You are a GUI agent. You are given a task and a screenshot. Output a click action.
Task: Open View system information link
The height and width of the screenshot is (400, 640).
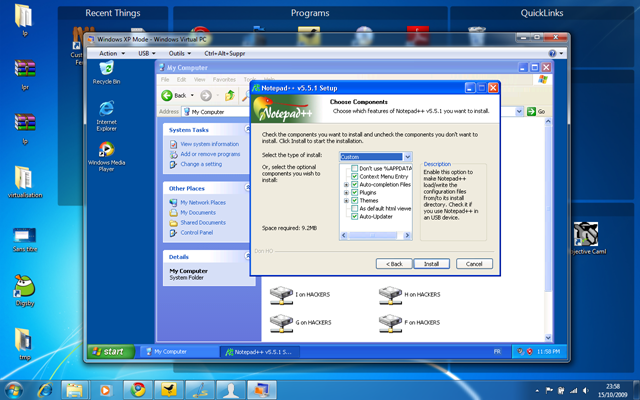[x=209, y=144]
